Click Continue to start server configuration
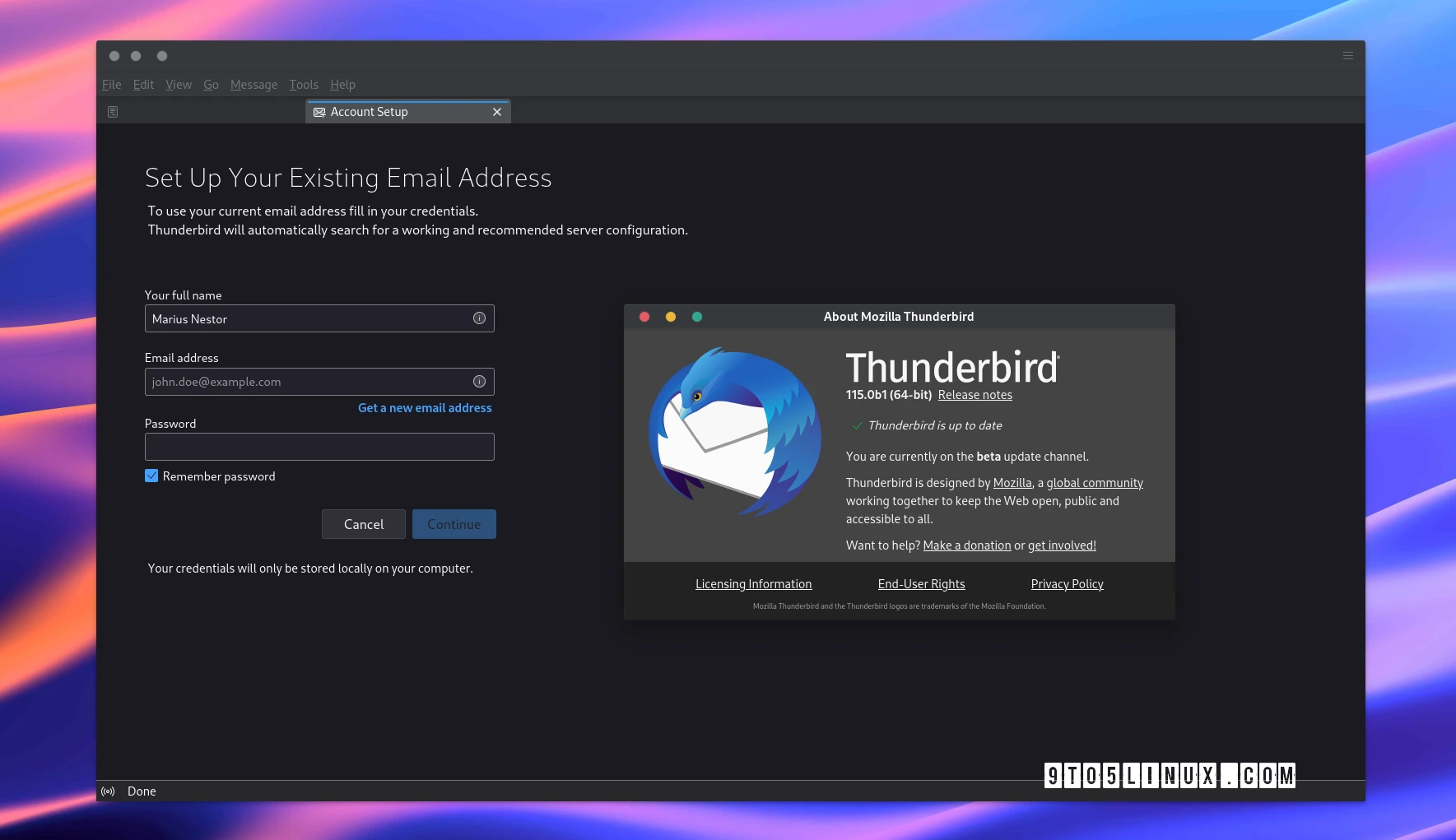The height and width of the screenshot is (840, 1456). pos(454,523)
